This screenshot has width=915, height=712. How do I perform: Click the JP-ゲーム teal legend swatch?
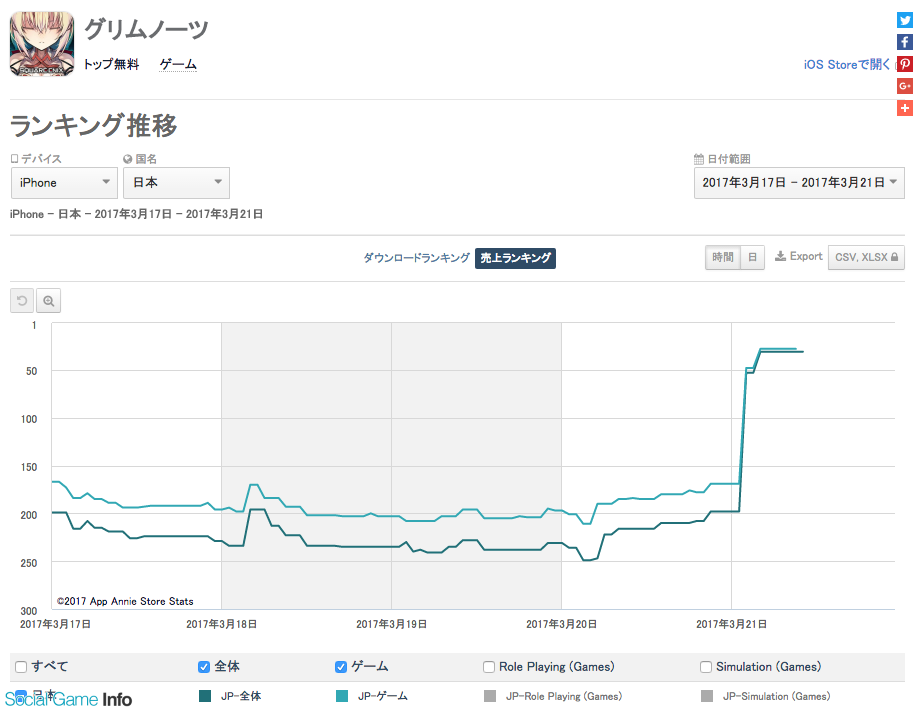pyautogui.click(x=342, y=696)
